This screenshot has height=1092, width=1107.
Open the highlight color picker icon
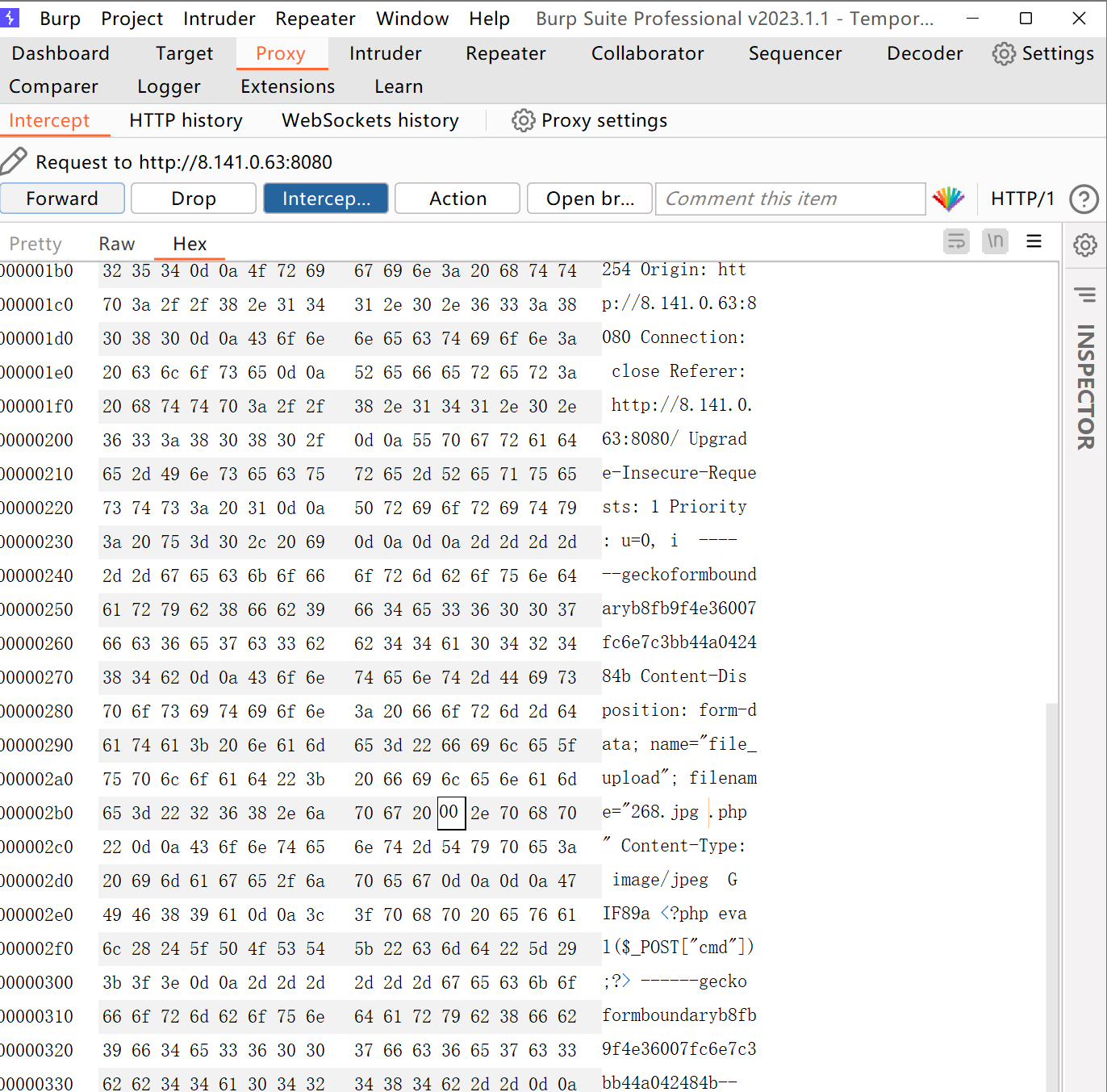pos(949,199)
